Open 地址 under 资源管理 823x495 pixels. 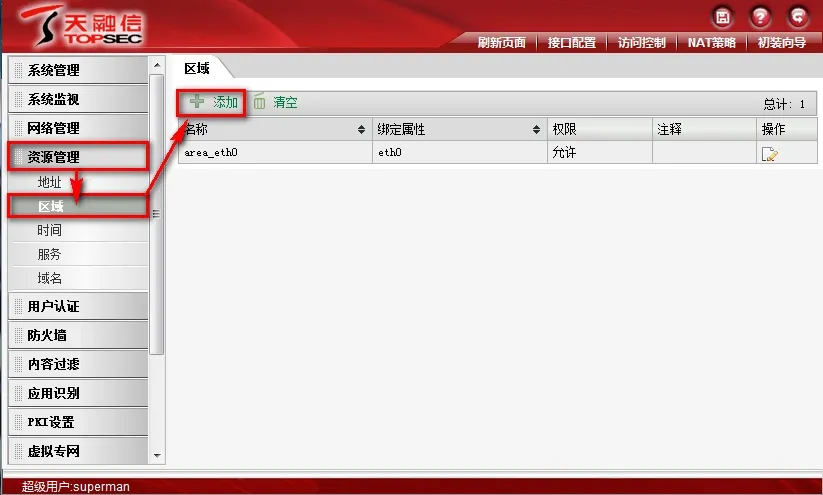pos(50,182)
